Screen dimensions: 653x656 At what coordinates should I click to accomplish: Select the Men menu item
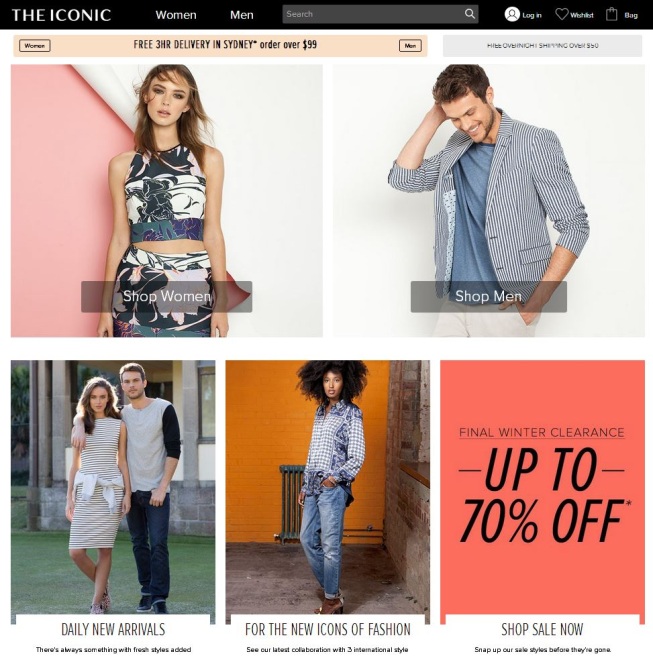tap(241, 15)
